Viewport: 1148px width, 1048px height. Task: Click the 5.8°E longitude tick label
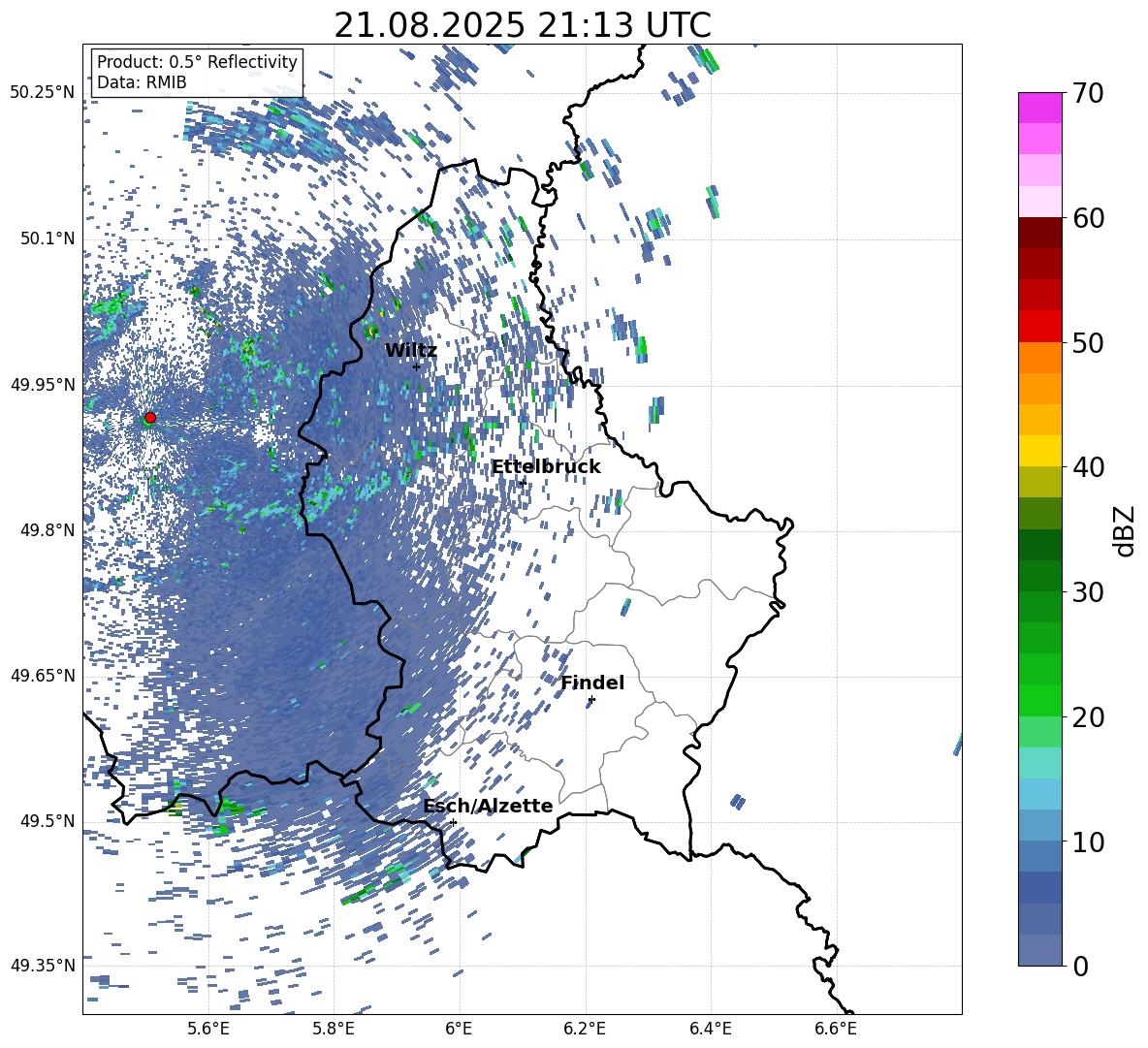click(334, 1029)
